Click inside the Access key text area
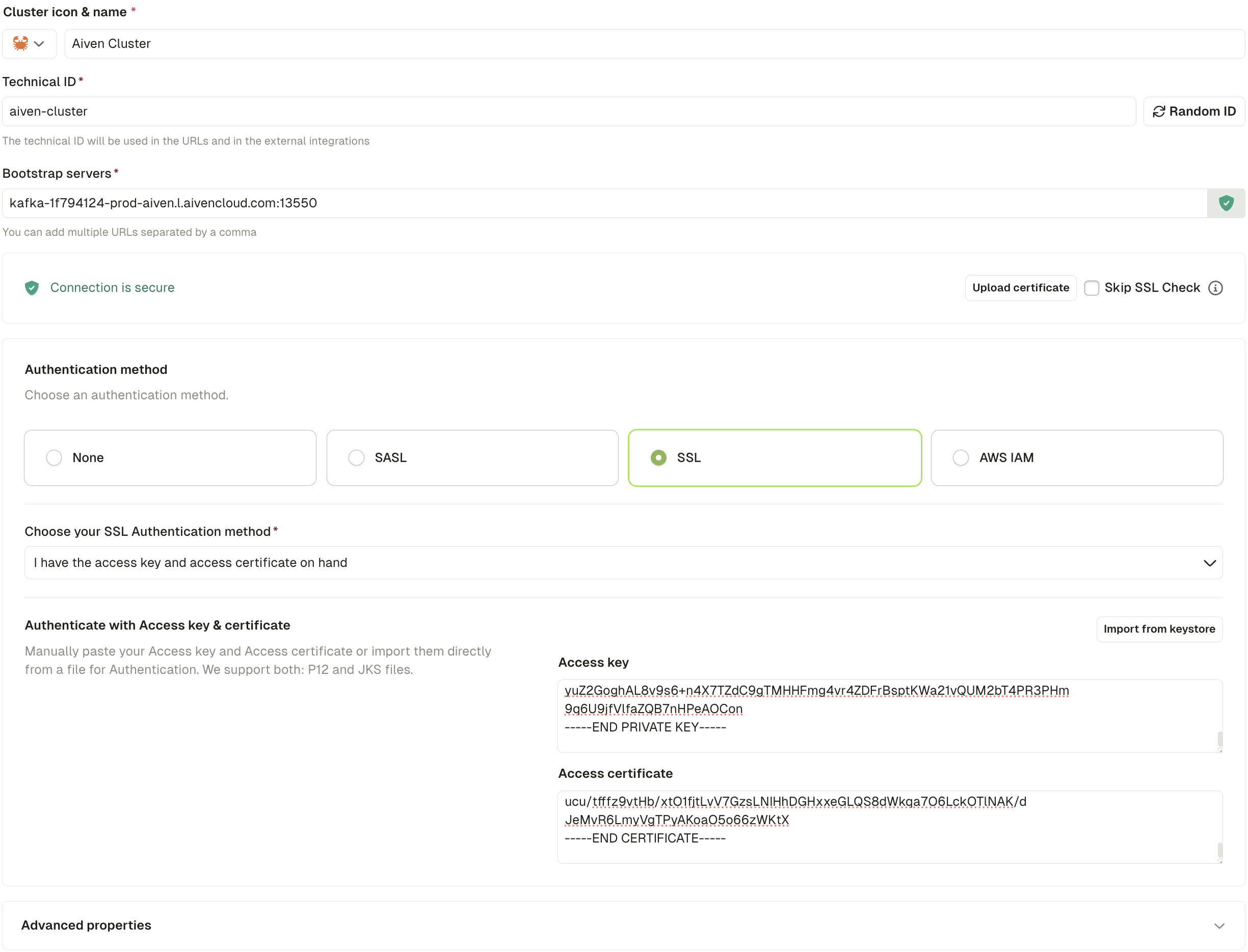The image size is (1248, 952). (889, 716)
